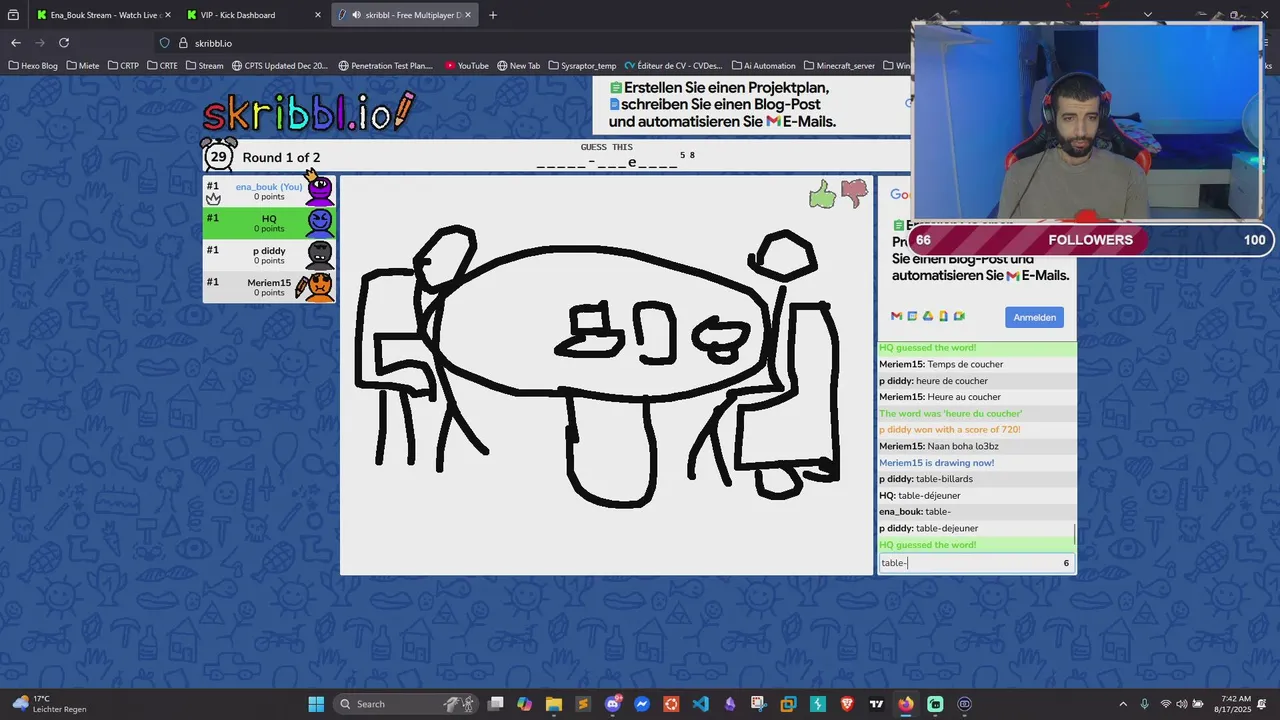Click Meriem15's orange avatar
Image resolution: width=1280 pixels, height=720 pixels.
coord(320,286)
